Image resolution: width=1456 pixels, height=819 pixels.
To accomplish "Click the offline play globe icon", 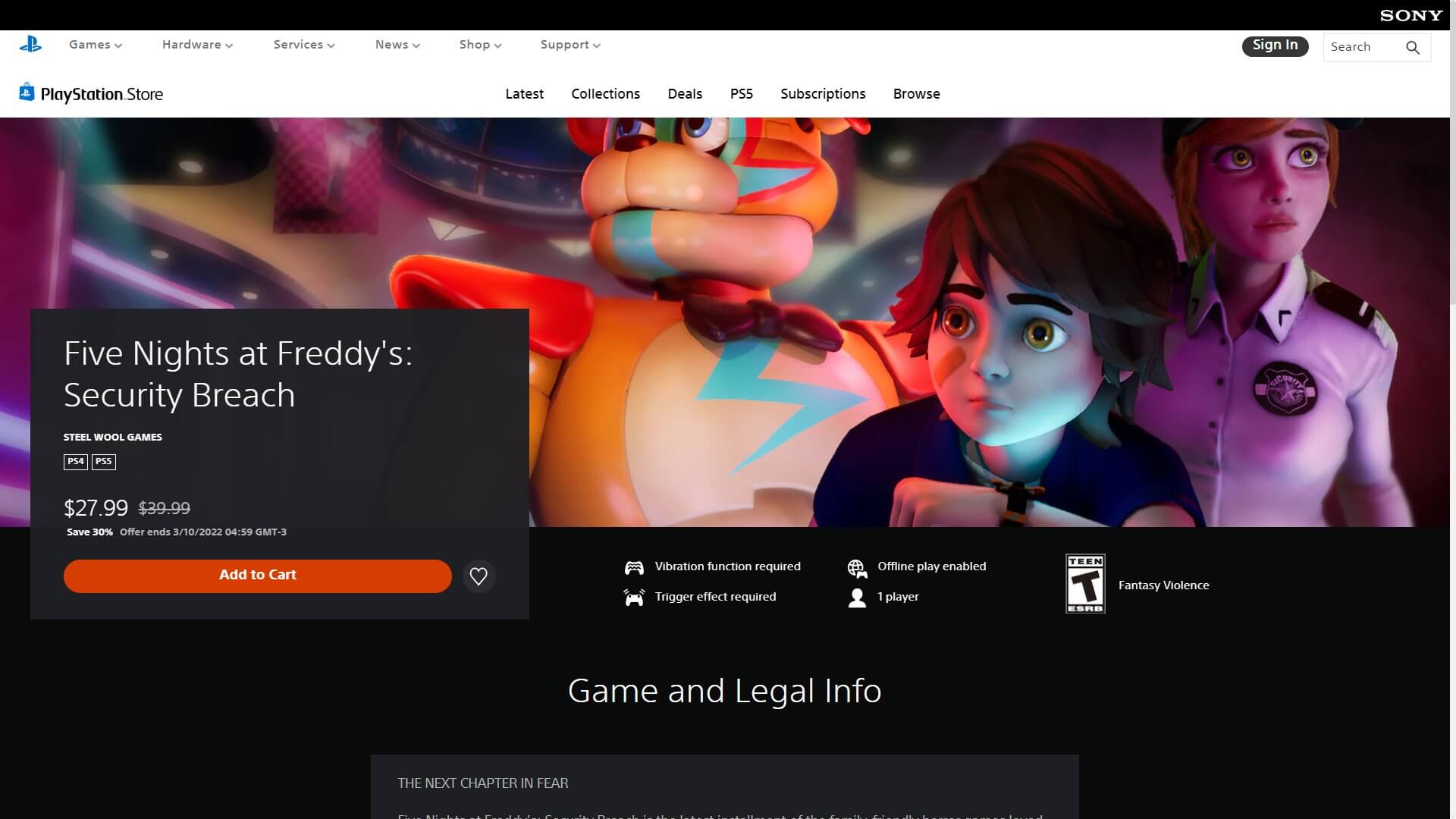I will click(857, 567).
